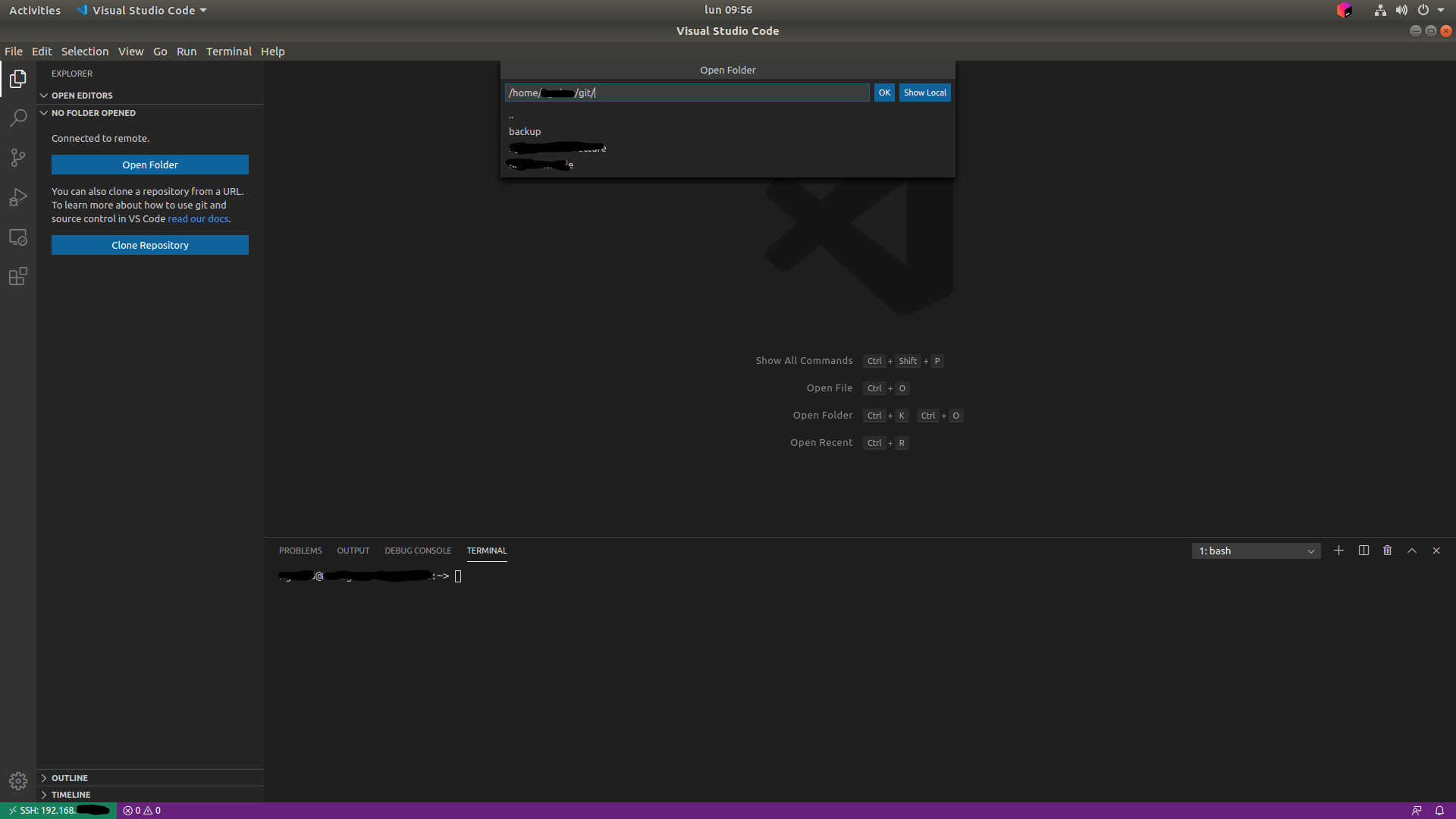Open the power system menu icon
Viewport: 1456px width, 819px height.
(1423, 10)
